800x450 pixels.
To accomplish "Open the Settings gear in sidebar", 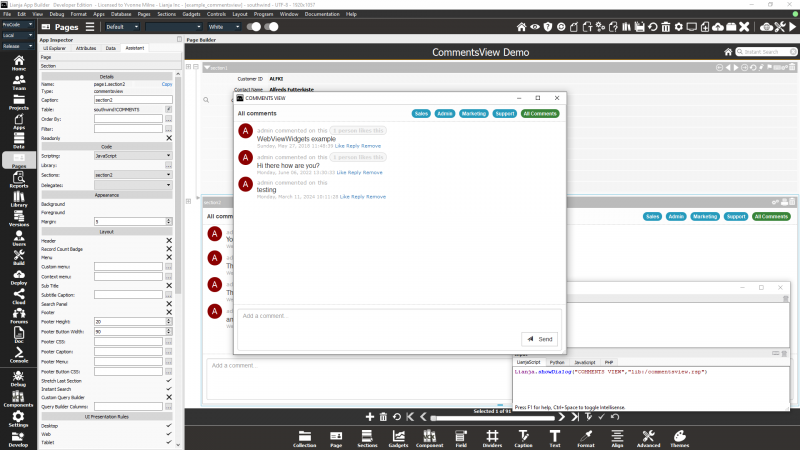I will coord(18,419).
